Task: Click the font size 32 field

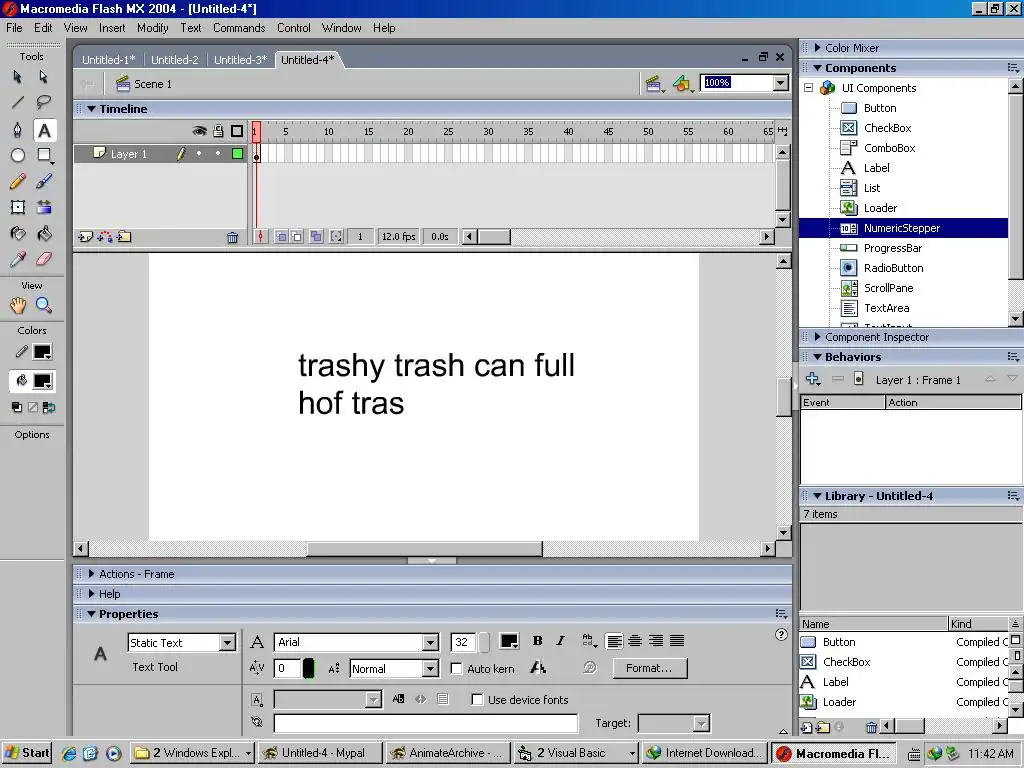Action: [462, 642]
